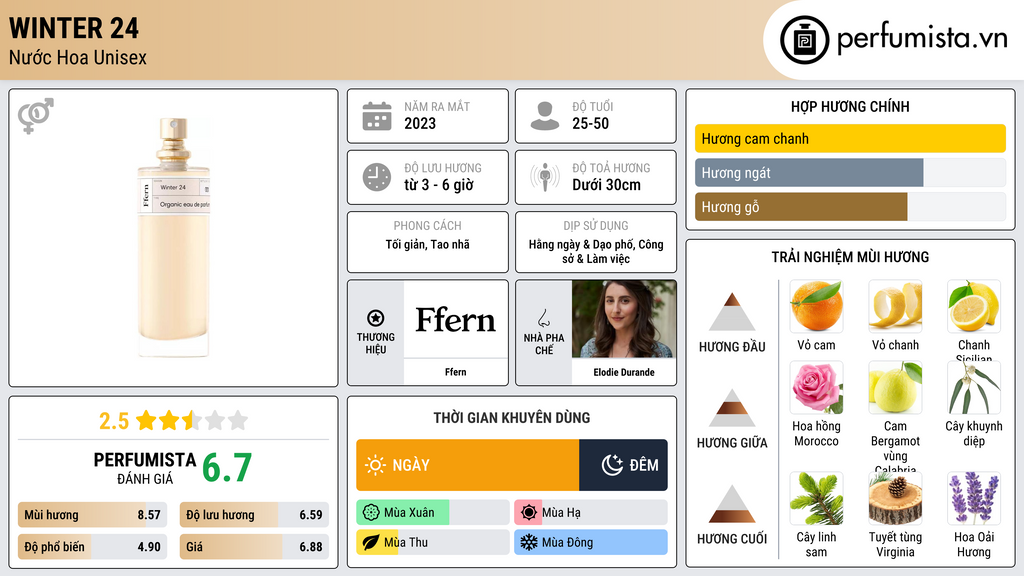Select the Cây khuynh diệp eucalyptus image
This screenshot has height=576, width=1024.
(974, 388)
